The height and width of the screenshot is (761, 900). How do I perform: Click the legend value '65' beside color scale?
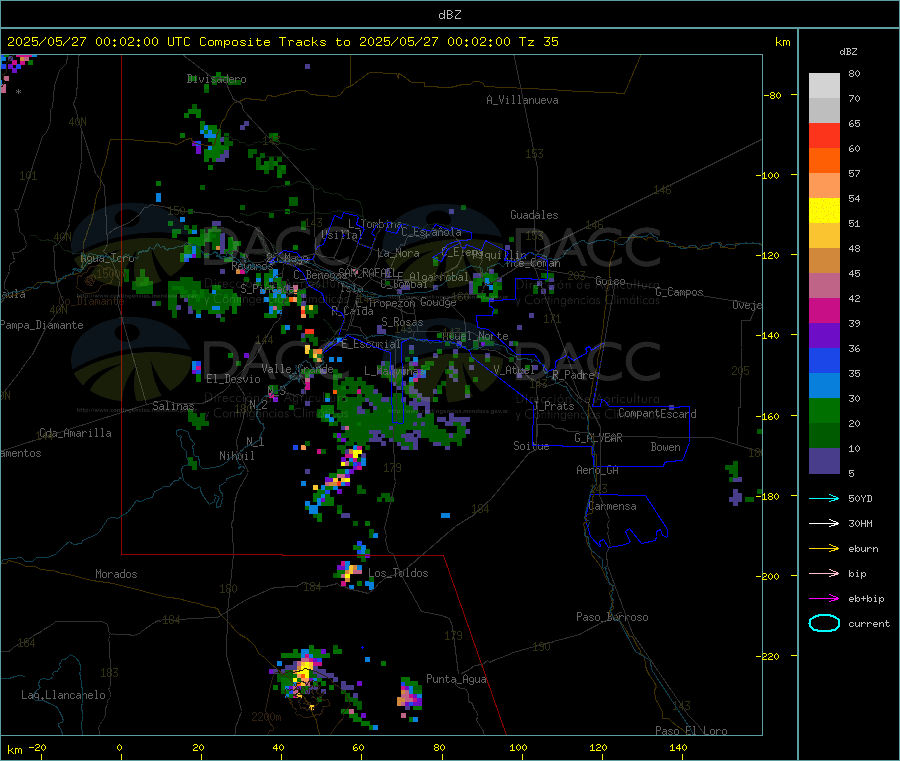pos(854,123)
